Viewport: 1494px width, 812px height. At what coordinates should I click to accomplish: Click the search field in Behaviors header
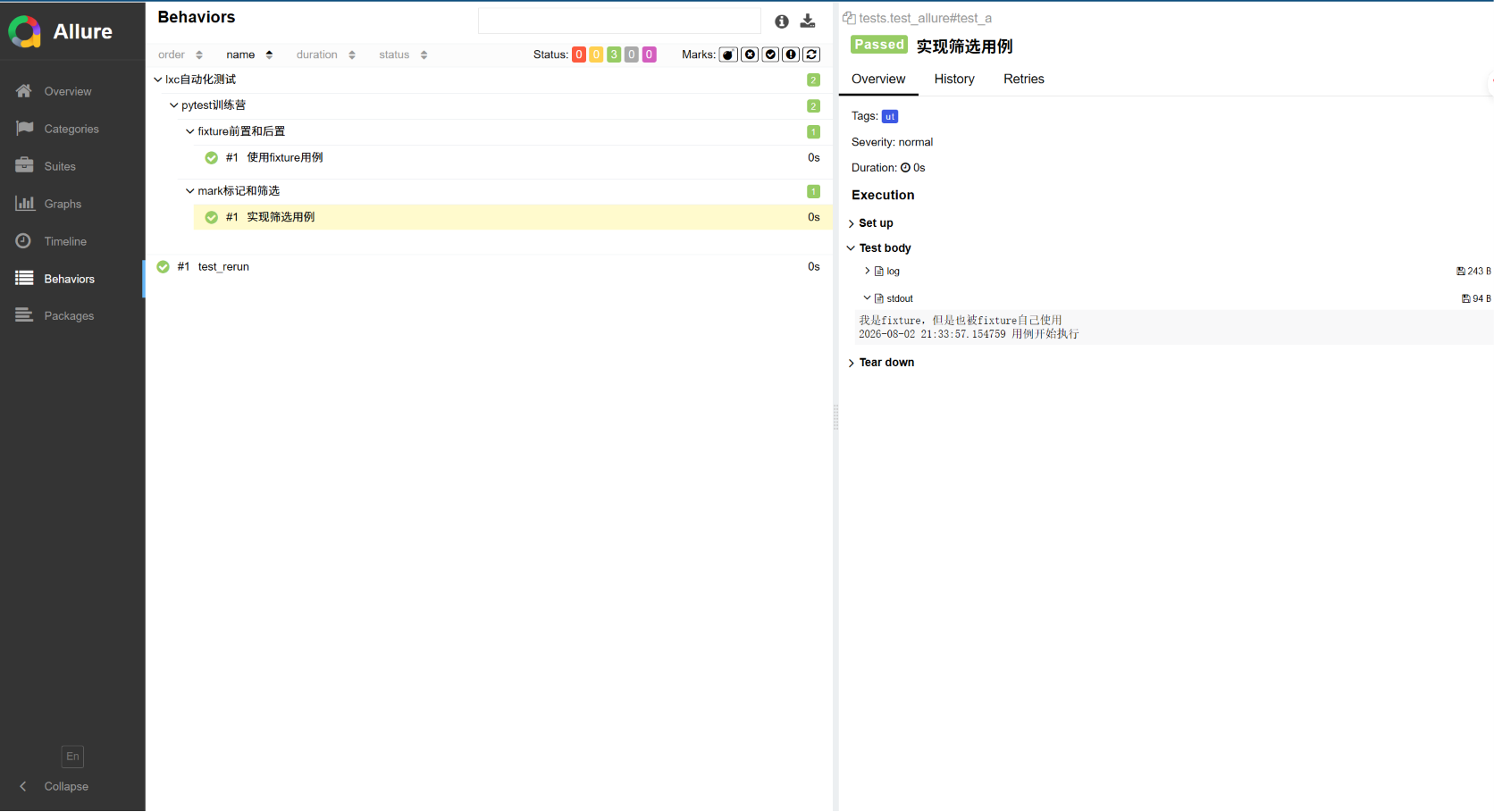pyautogui.click(x=619, y=21)
